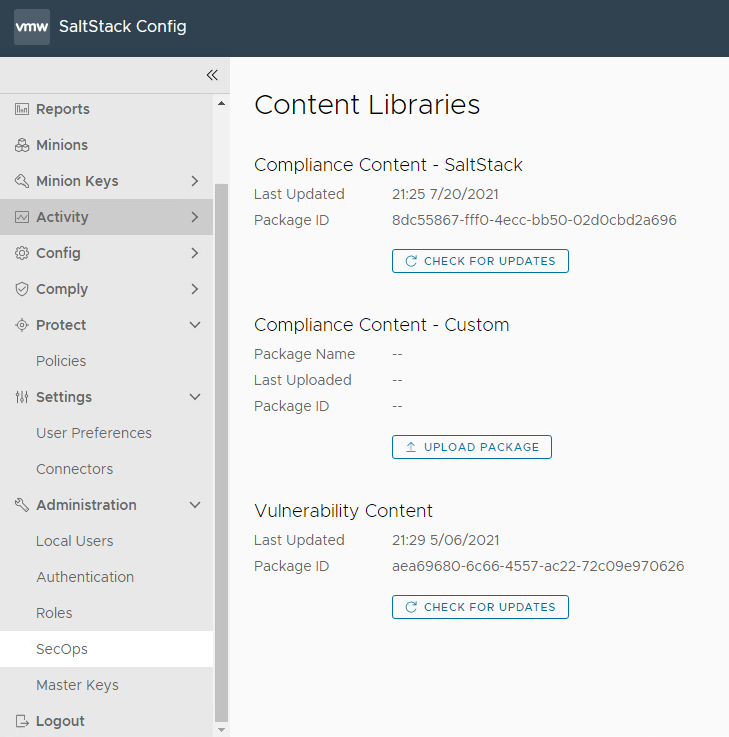The width and height of the screenshot is (729, 737).
Task: Click the Minions cubes icon
Action: click(x=22, y=145)
